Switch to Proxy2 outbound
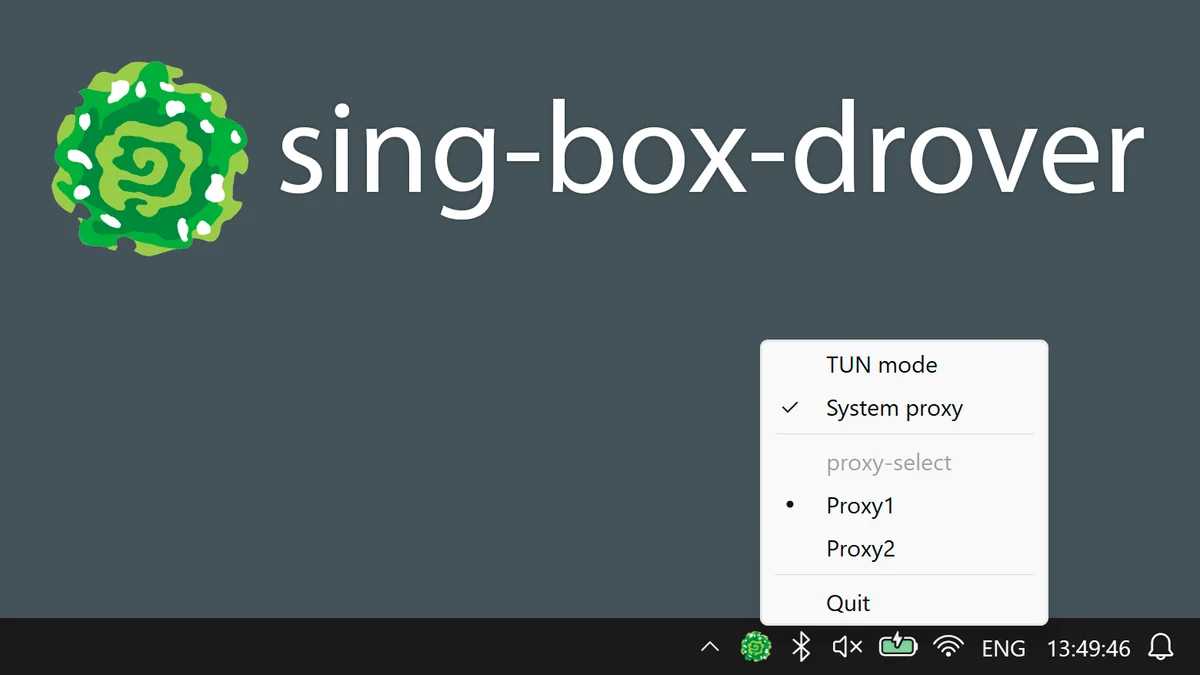This screenshot has height=675, width=1200. coord(904,549)
